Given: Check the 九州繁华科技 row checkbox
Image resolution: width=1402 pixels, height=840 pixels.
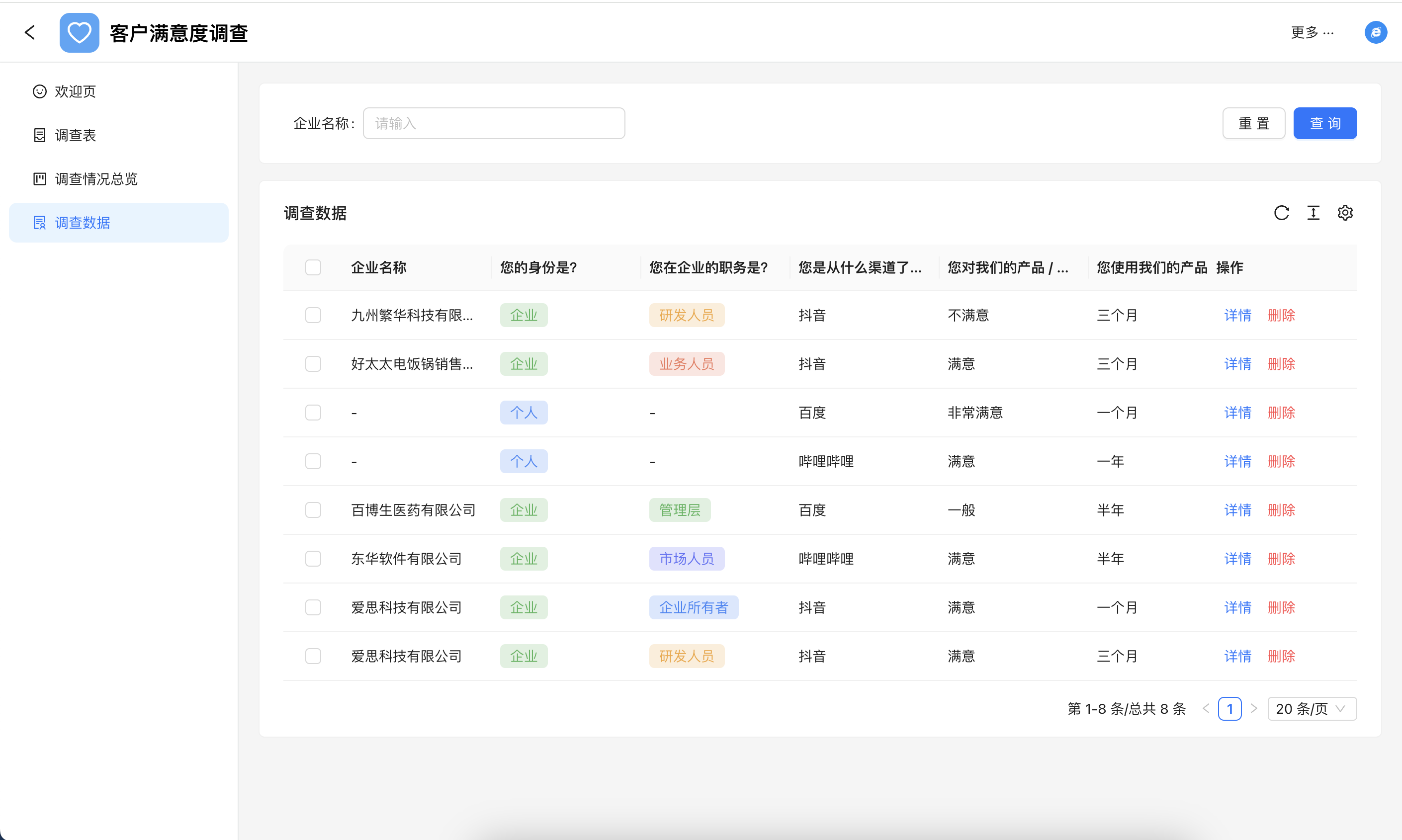Looking at the screenshot, I should 313,315.
